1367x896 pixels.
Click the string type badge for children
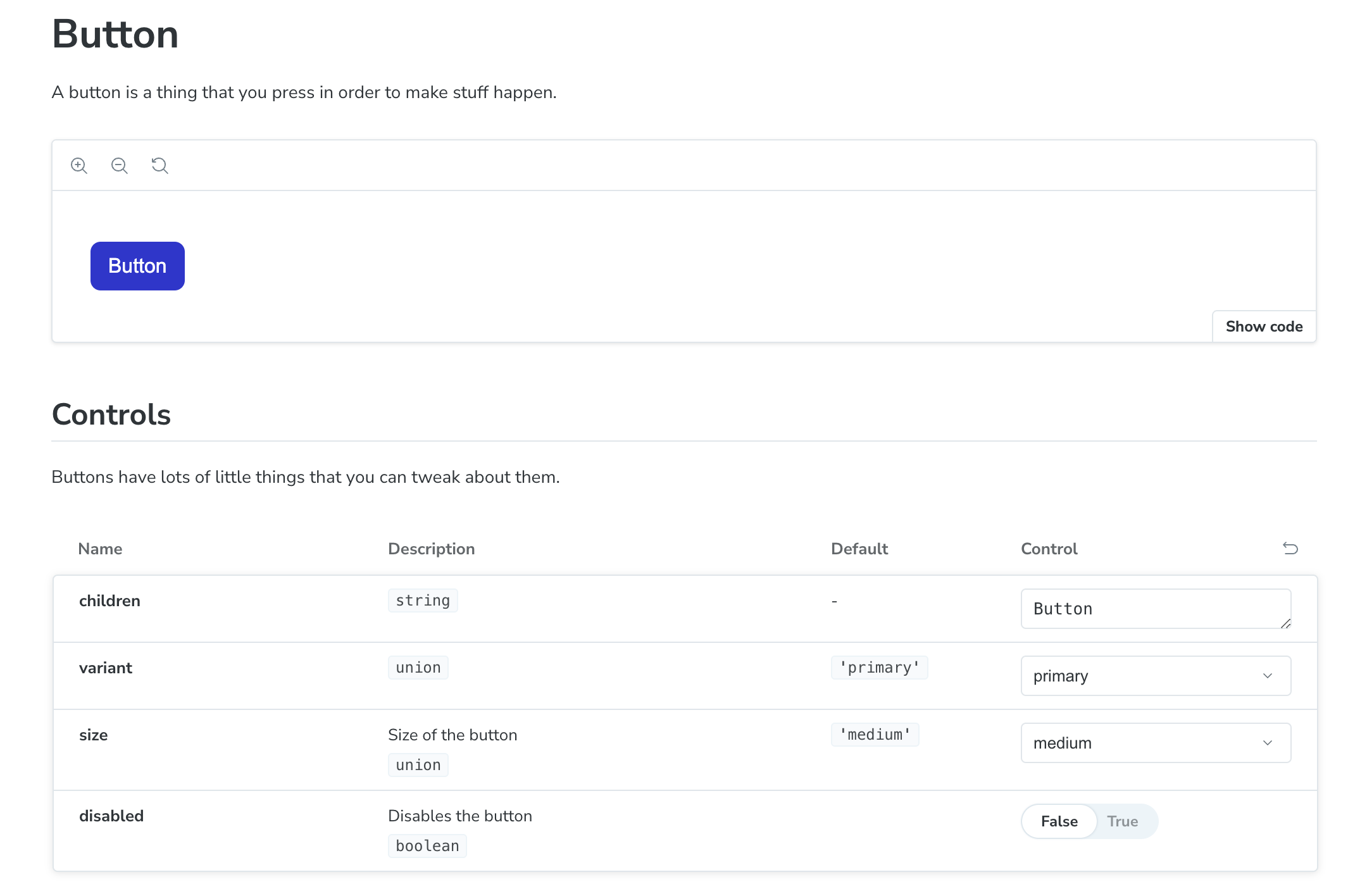(422, 600)
